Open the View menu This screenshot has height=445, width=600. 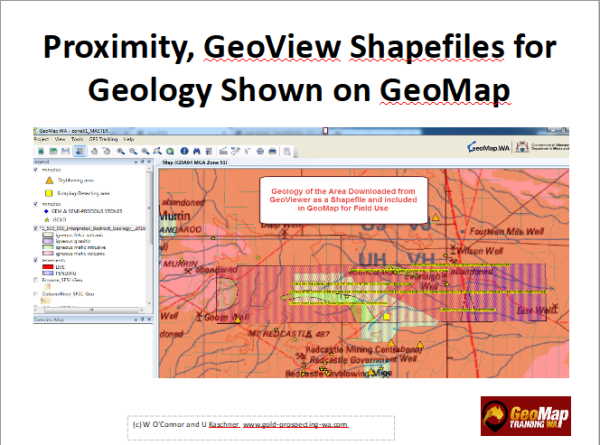60,139
